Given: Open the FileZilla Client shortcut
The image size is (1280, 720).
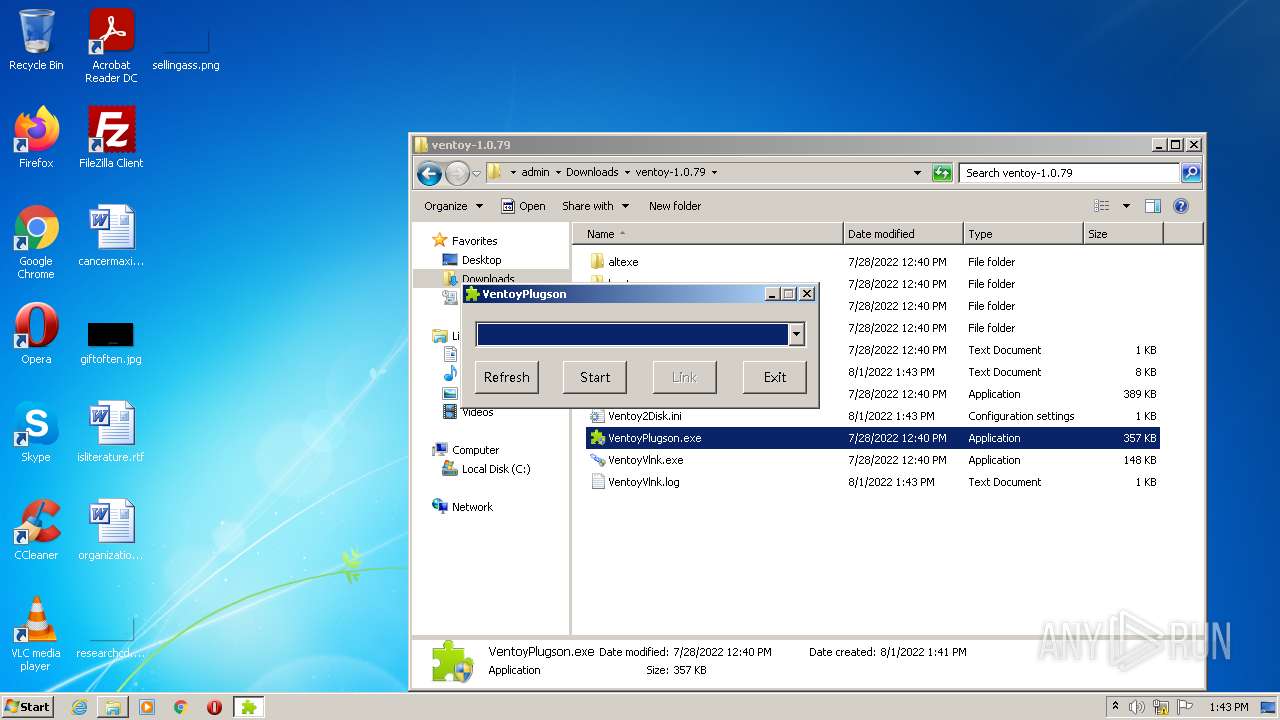Looking at the screenshot, I should [x=111, y=138].
